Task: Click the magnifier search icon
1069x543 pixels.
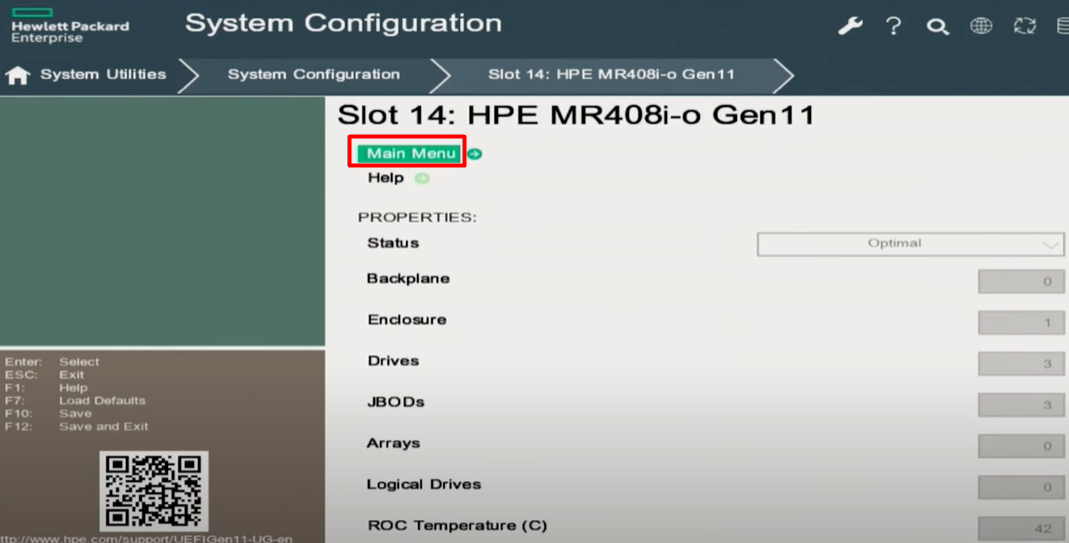Action: click(x=937, y=27)
